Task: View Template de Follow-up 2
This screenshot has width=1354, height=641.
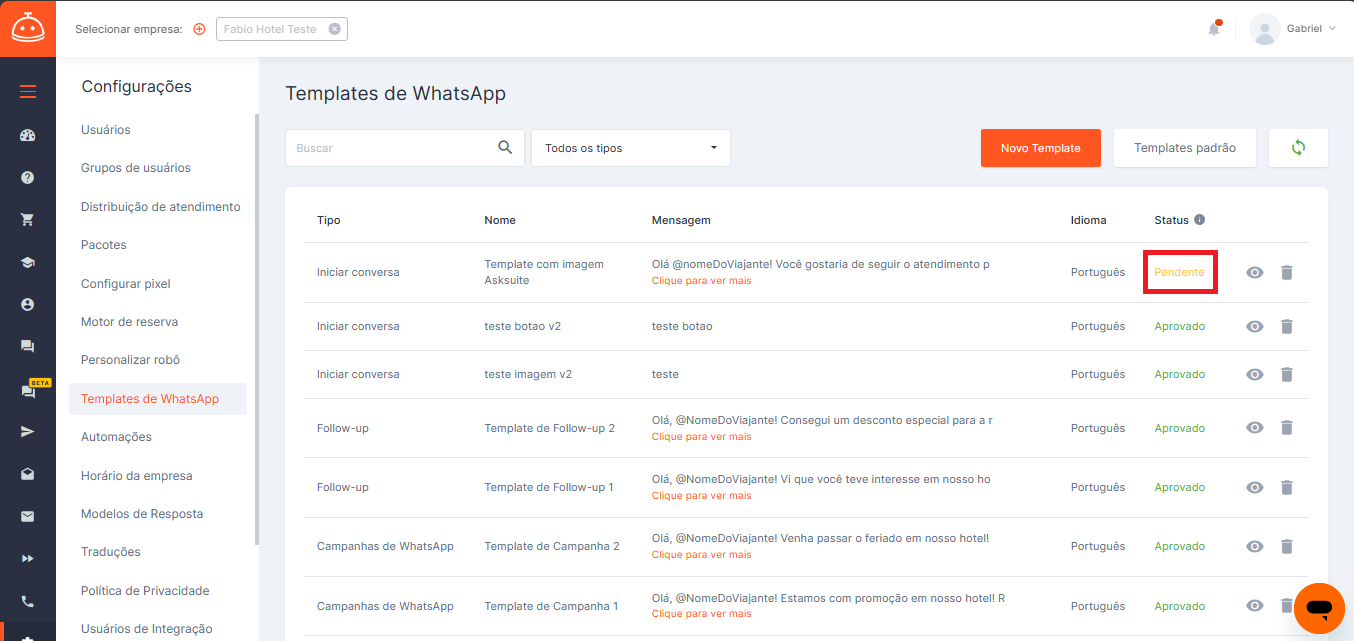Action: click(x=1255, y=428)
